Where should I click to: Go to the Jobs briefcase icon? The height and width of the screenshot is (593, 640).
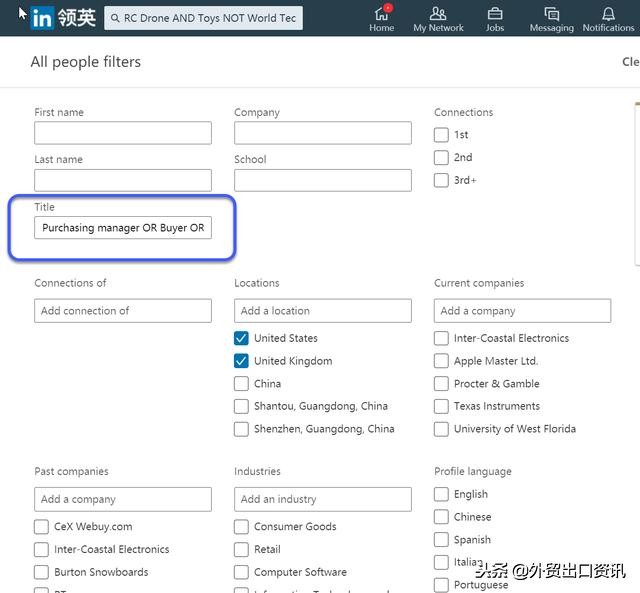click(x=495, y=14)
